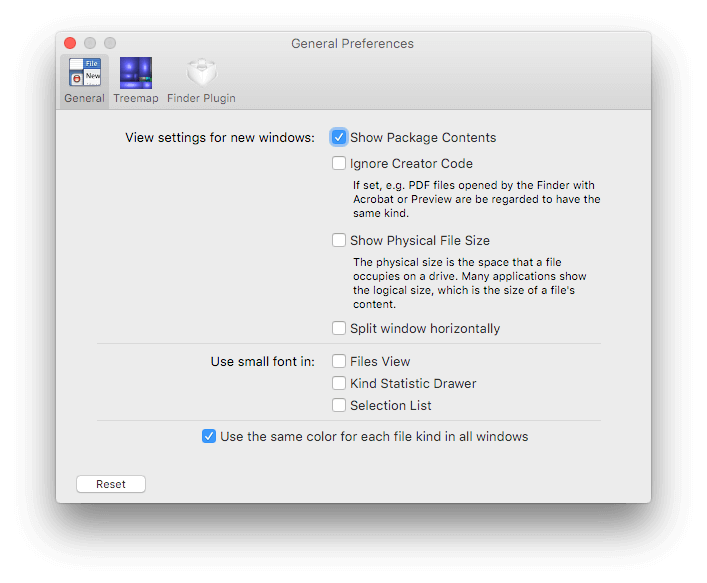The width and height of the screenshot is (707, 583).
Task: Enable Show Physical File Size
Action: (339, 240)
